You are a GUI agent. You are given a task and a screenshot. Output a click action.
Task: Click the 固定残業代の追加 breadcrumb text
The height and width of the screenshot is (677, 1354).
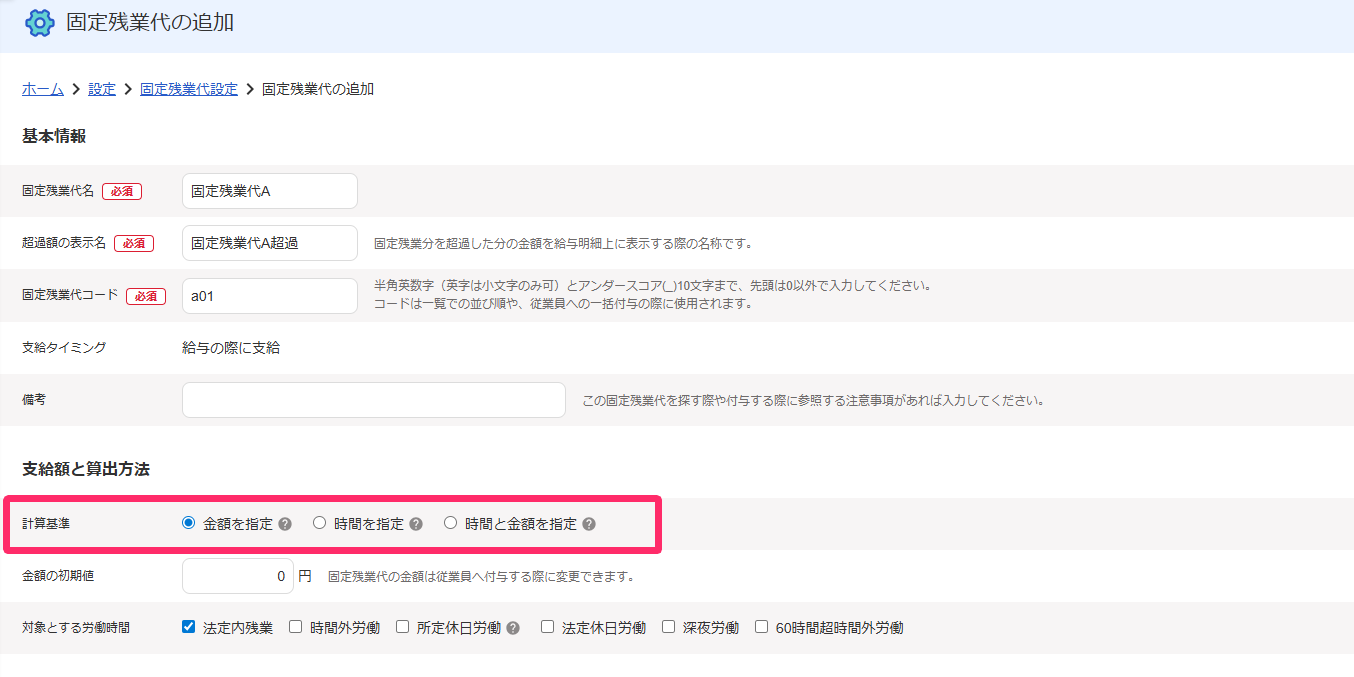pyautogui.click(x=318, y=89)
